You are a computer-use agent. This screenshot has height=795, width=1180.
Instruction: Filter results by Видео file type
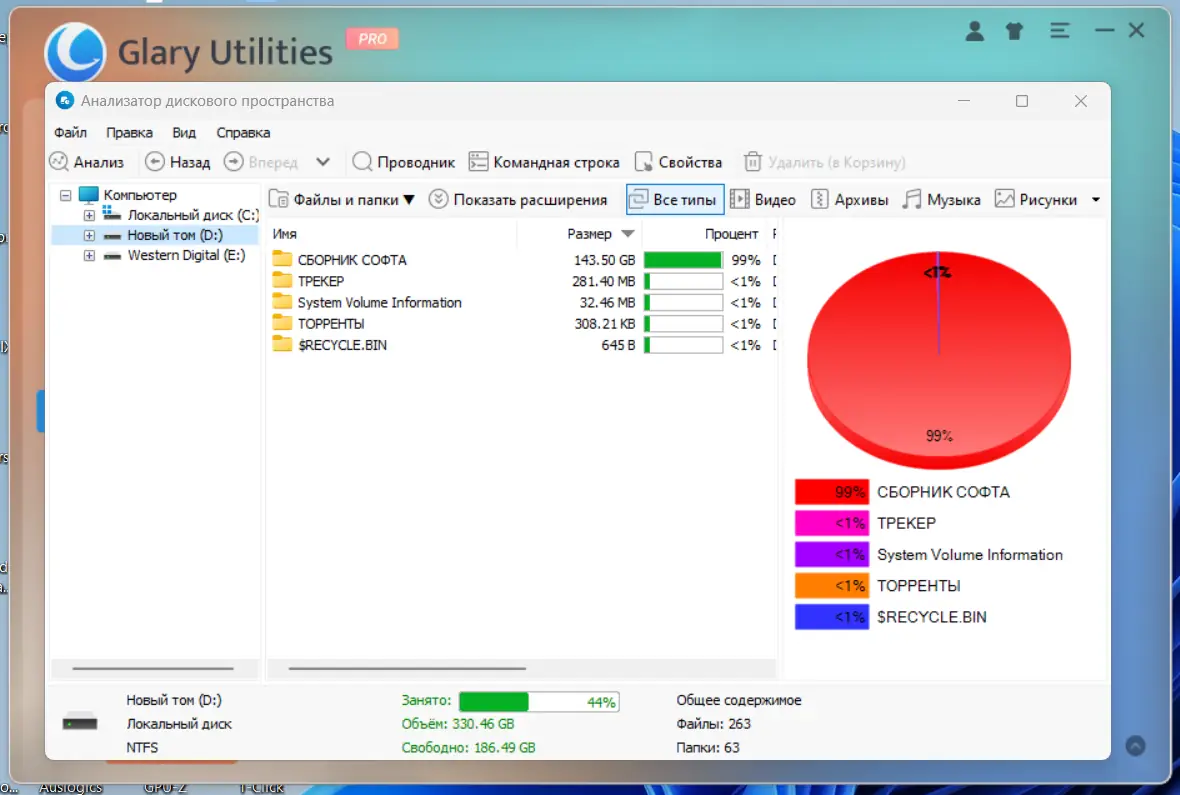tap(763, 198)
